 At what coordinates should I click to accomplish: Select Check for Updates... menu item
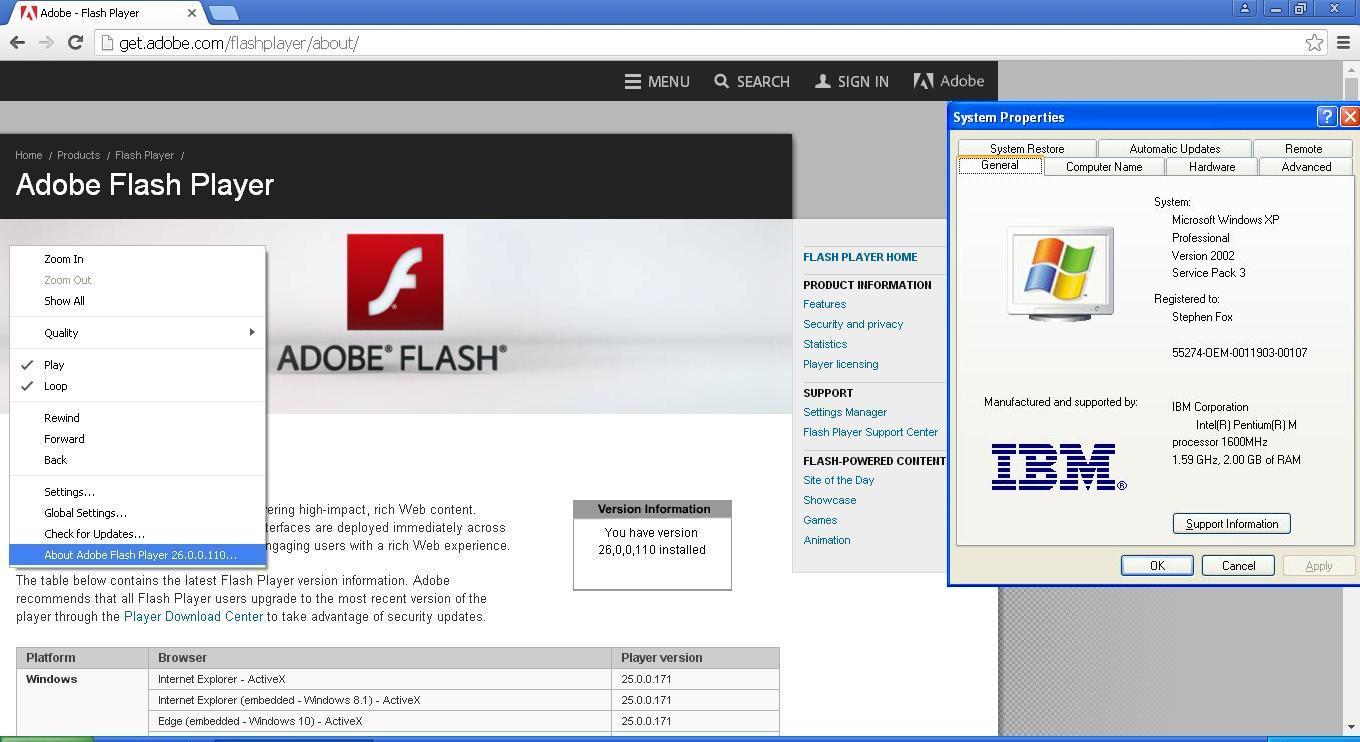pyautogui.click(x=137, y=534)
